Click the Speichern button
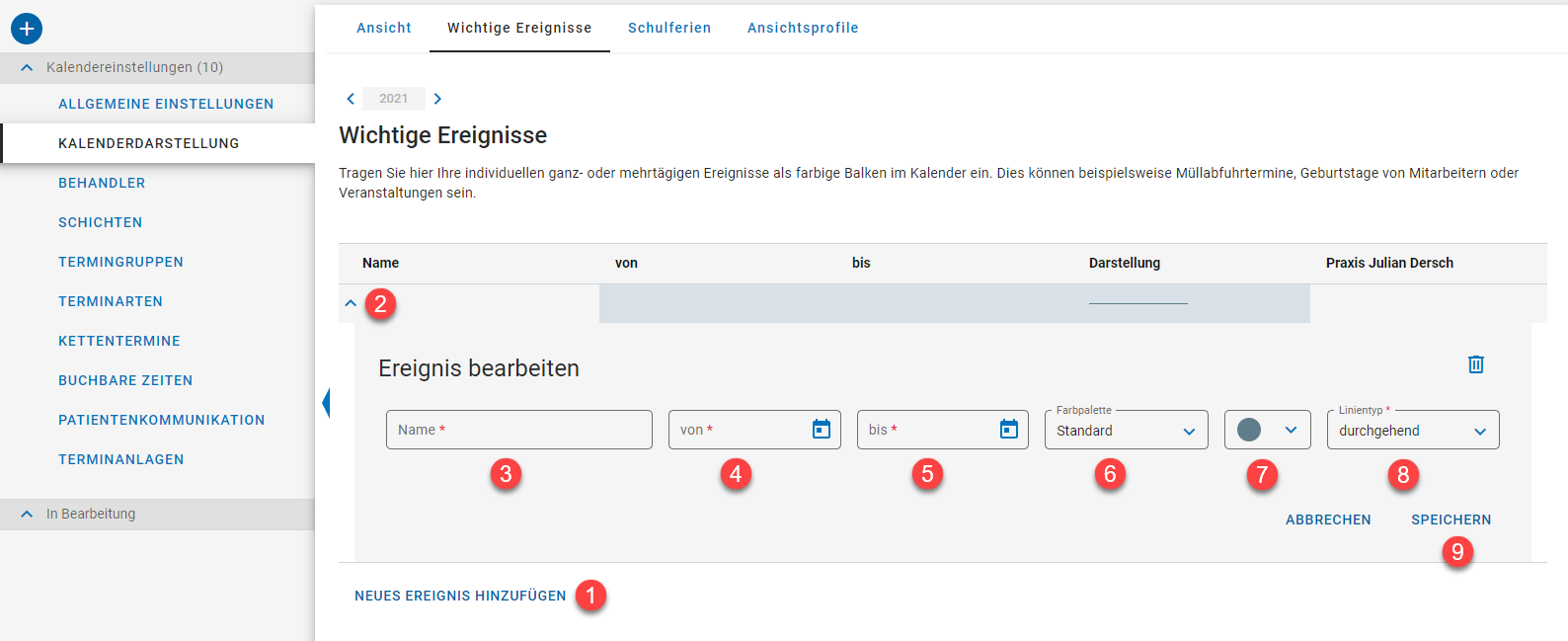This screenshot has height=641, width=1568. click(1450, 520)
